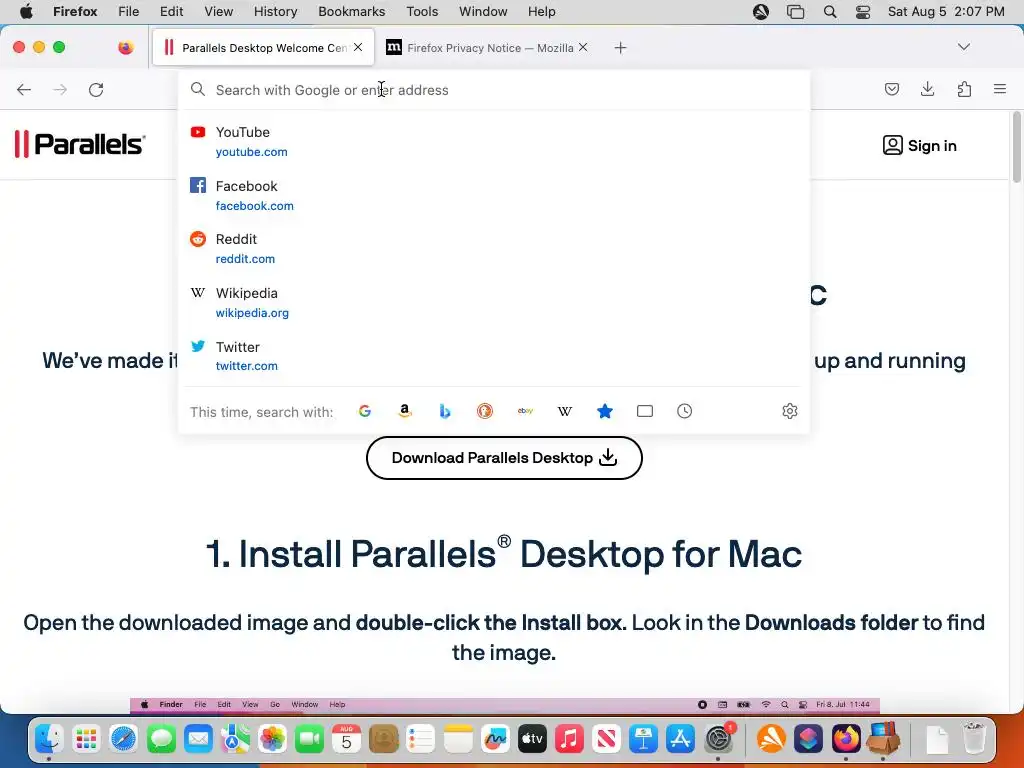Search this time with Amazon
The width and height of the screenshot is (1024, 768).
click(x=405, y=411)
